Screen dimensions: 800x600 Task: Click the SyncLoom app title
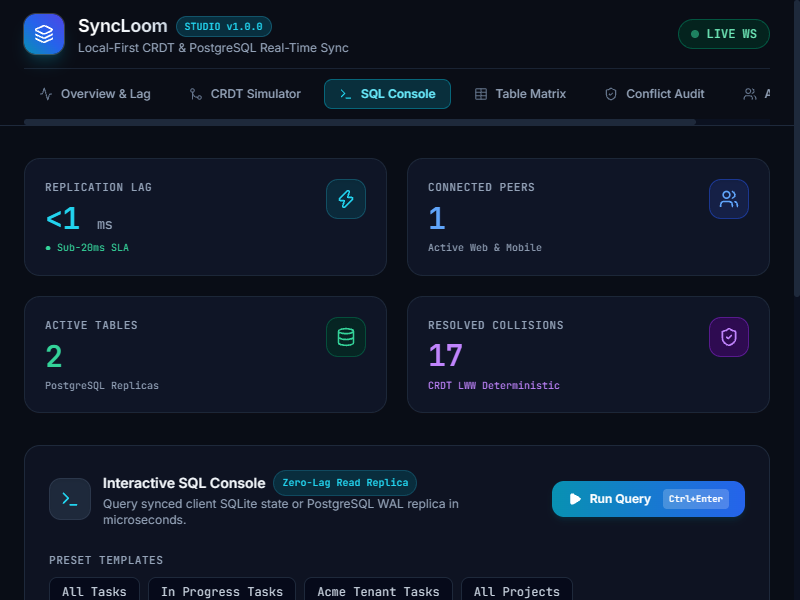point(122,26)
